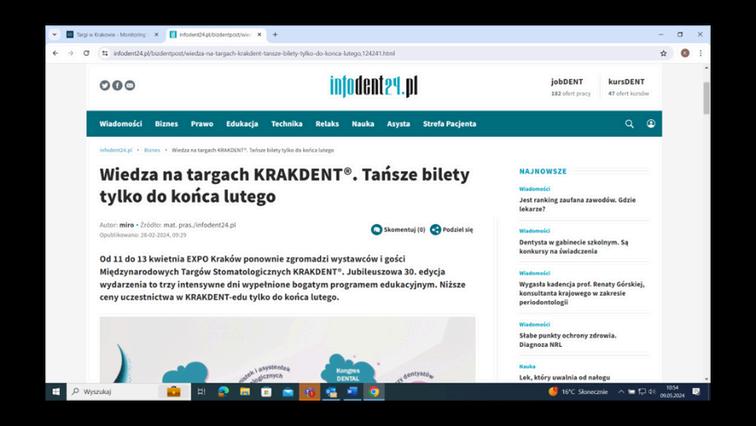
Task: Open the Wiadomości menu item
Action: pos(121,124)
